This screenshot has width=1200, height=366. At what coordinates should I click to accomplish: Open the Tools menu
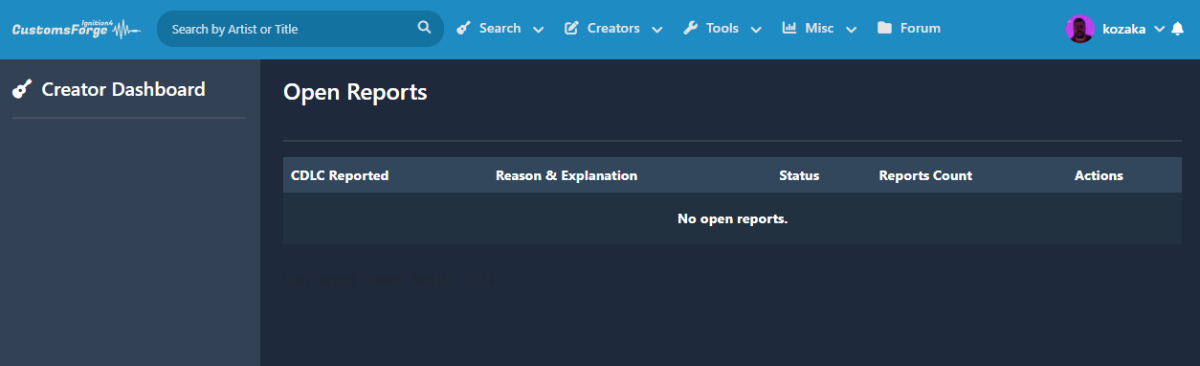[722, 28]
